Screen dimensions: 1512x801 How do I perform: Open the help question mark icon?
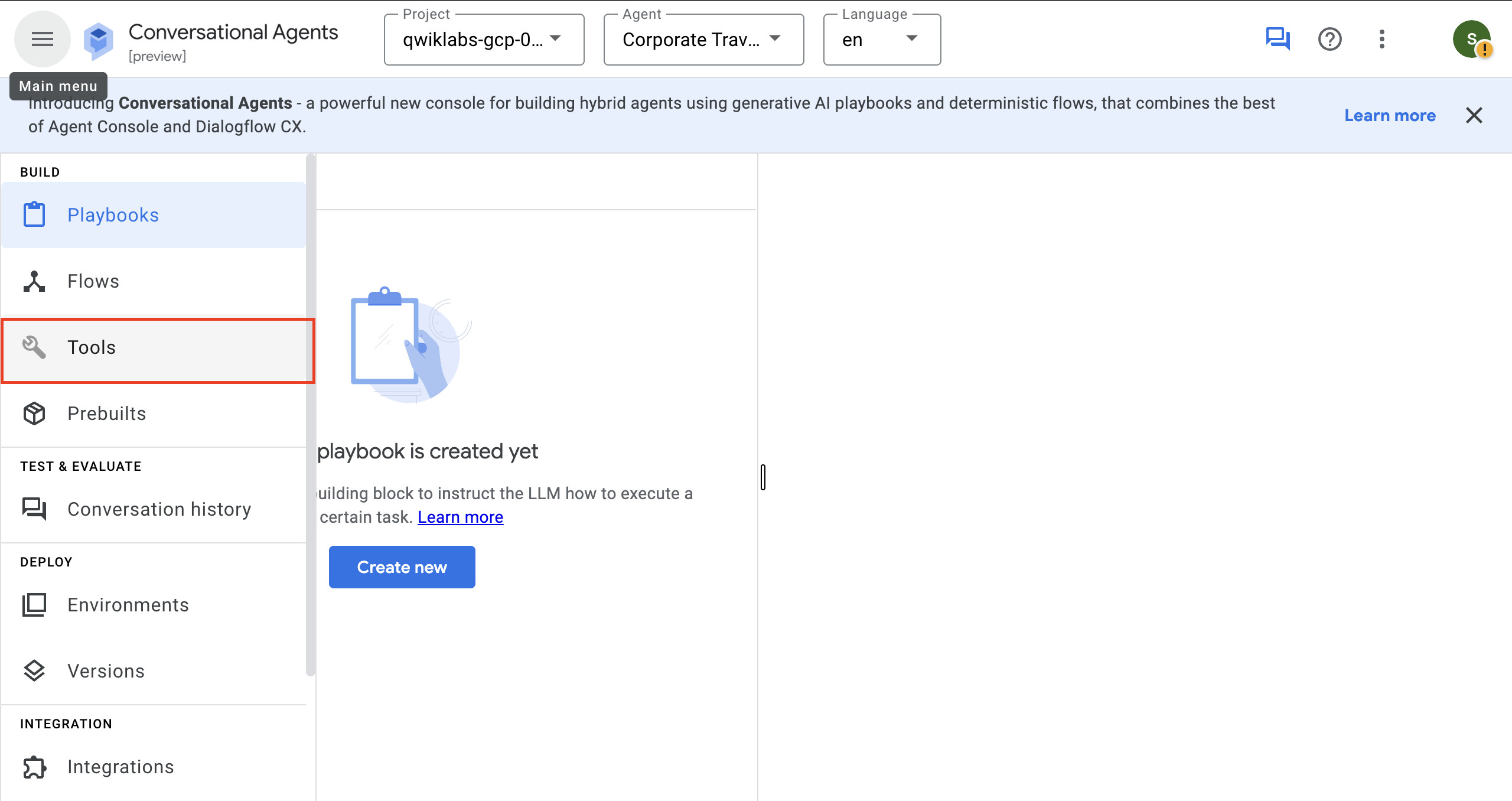[x=1329, y=39]
